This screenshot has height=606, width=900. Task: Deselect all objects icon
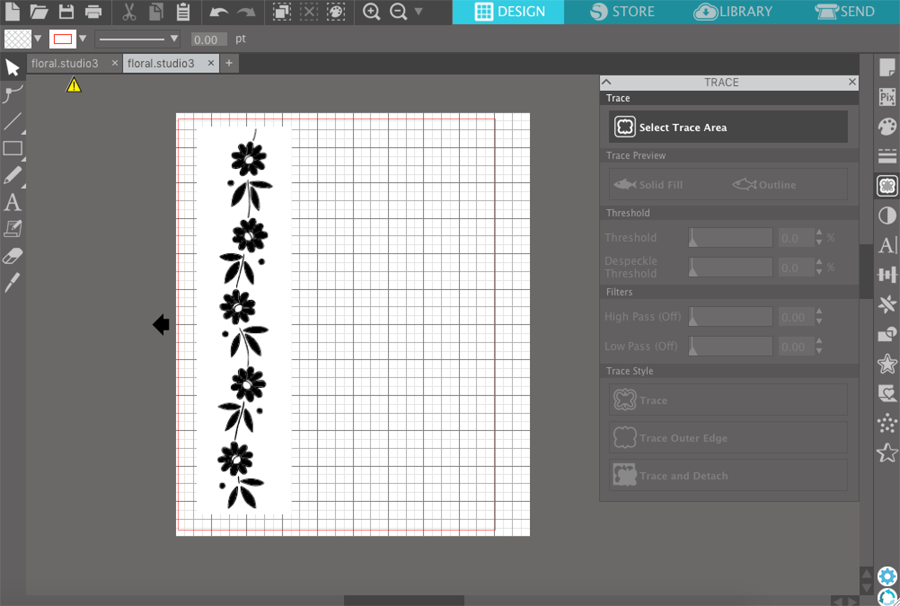(309, 11)
